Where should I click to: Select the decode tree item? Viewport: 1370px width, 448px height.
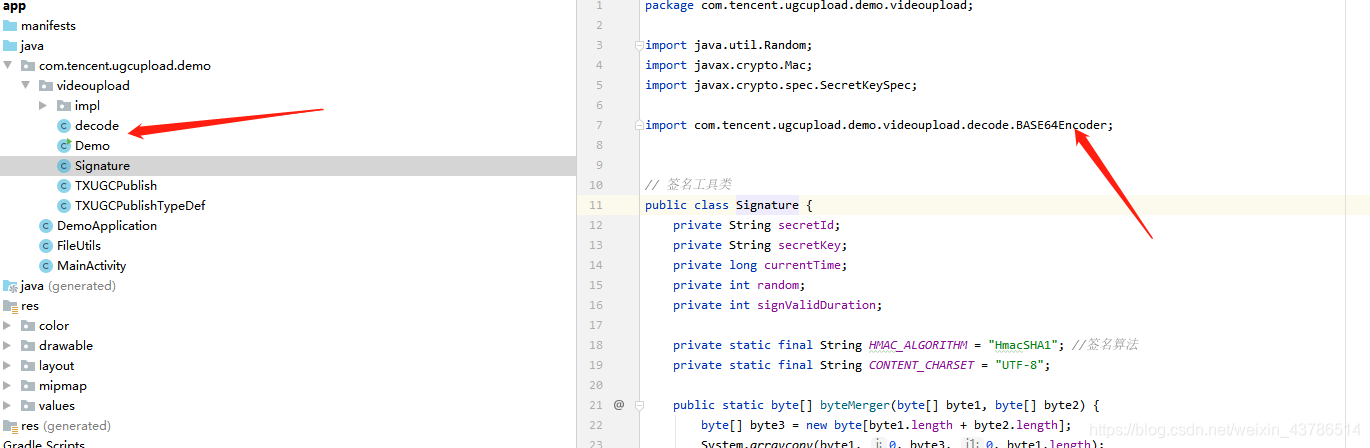pos(97,126)
